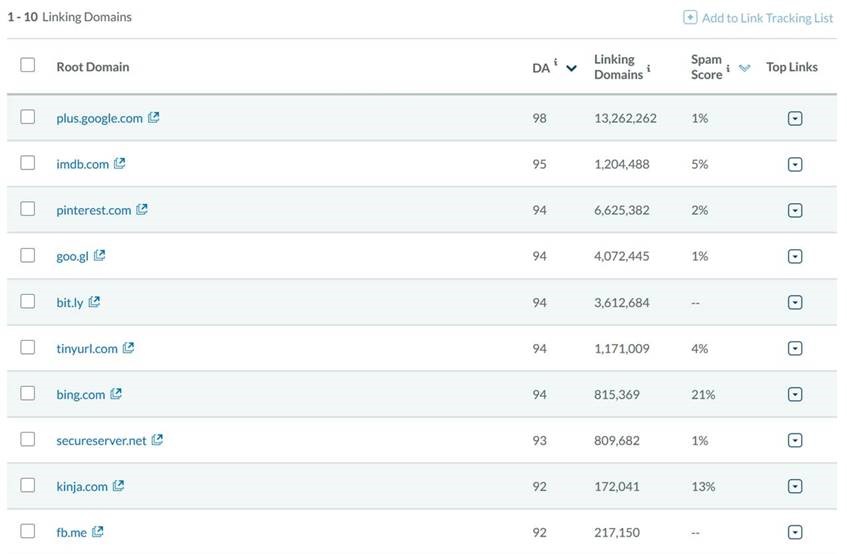Screen dimensions: 847x554
Task: Open the bing.com domain link
Action: [x=80, y=395]
